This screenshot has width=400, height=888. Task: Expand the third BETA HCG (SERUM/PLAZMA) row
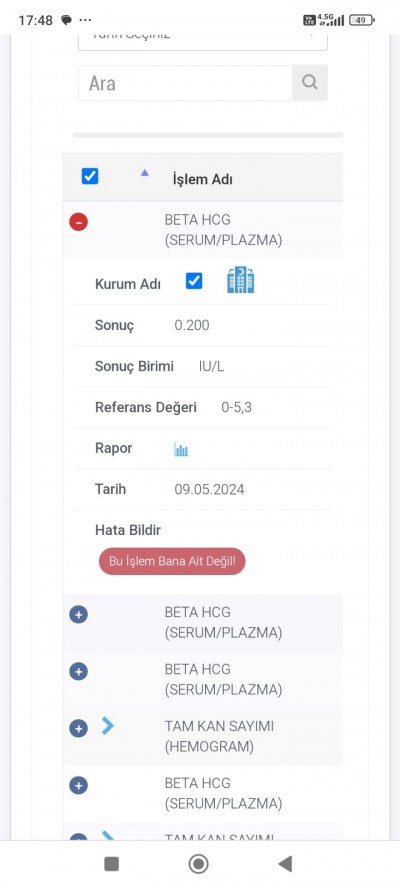click(x=79, y=671)
